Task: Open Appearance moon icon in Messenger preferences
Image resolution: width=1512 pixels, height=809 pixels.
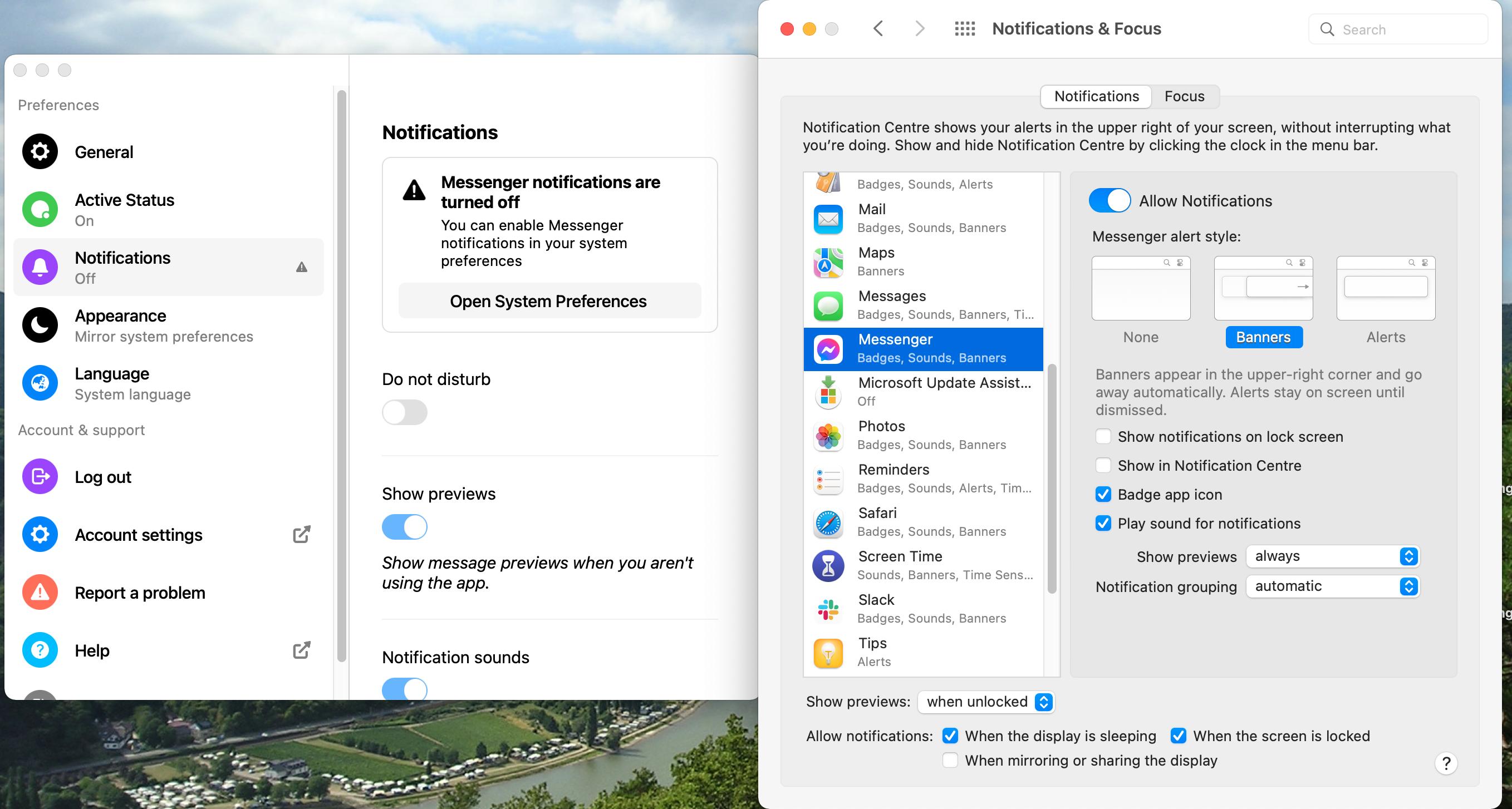Action: pos(40,325)
